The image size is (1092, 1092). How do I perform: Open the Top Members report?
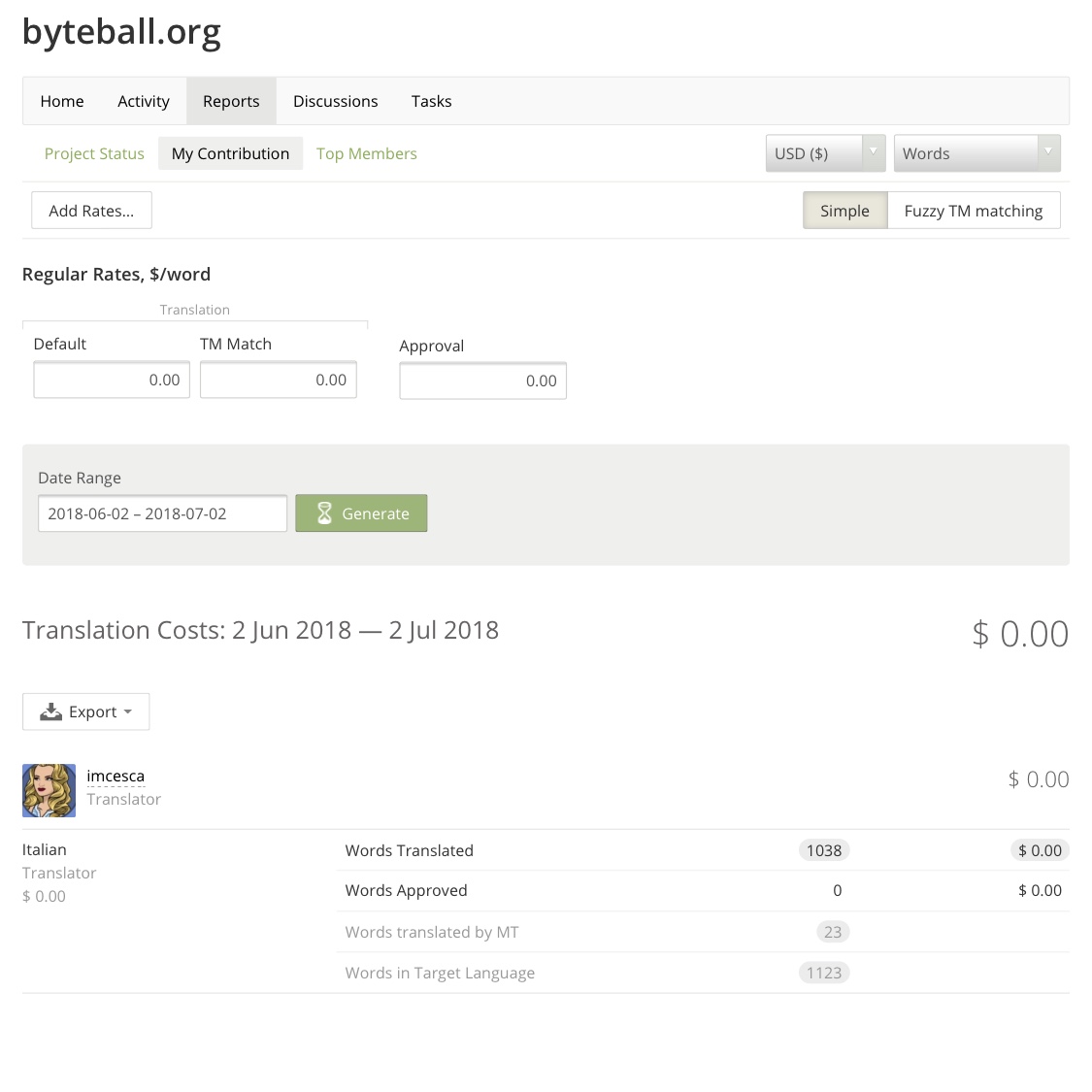click(x=366, y=153)
